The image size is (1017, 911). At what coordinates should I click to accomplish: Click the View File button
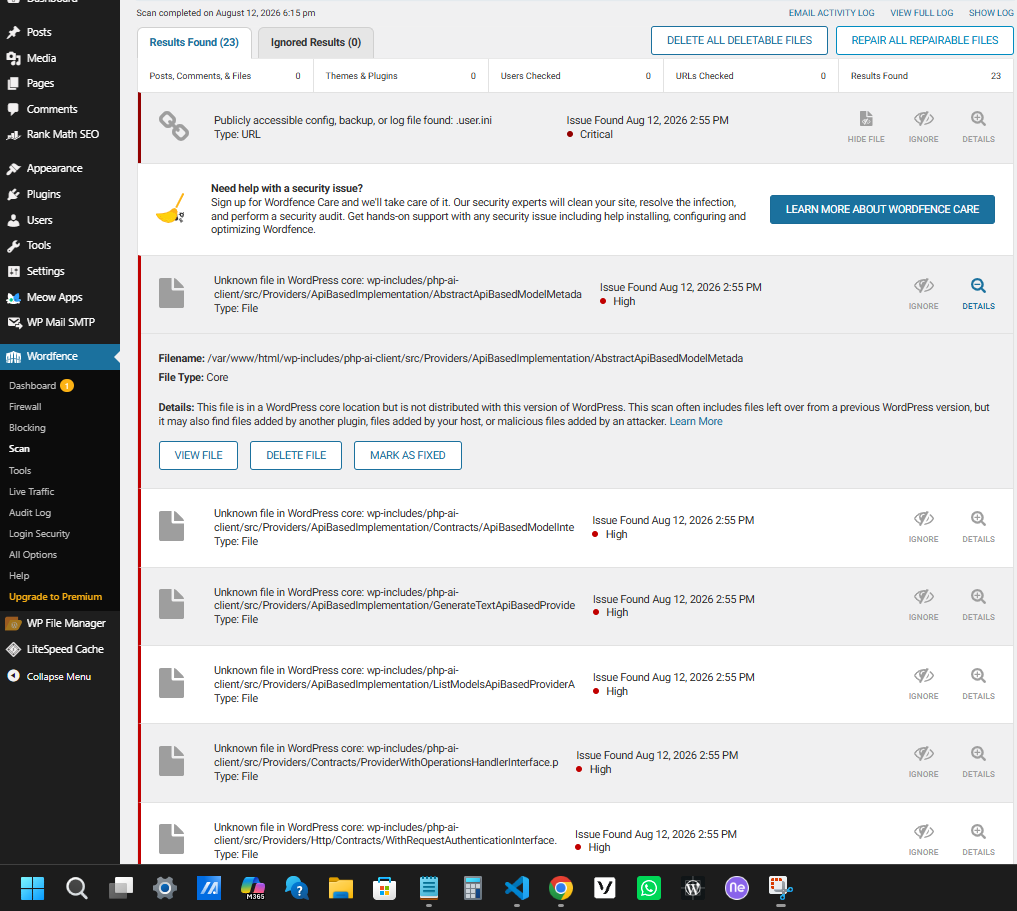coord(198,455)
